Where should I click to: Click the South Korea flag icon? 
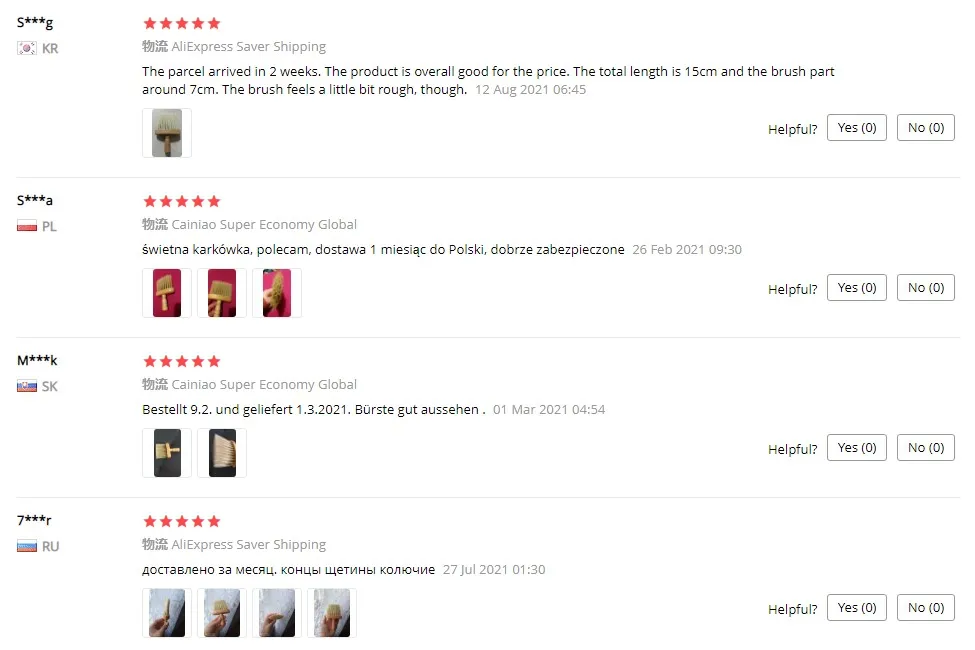[27, 48]
